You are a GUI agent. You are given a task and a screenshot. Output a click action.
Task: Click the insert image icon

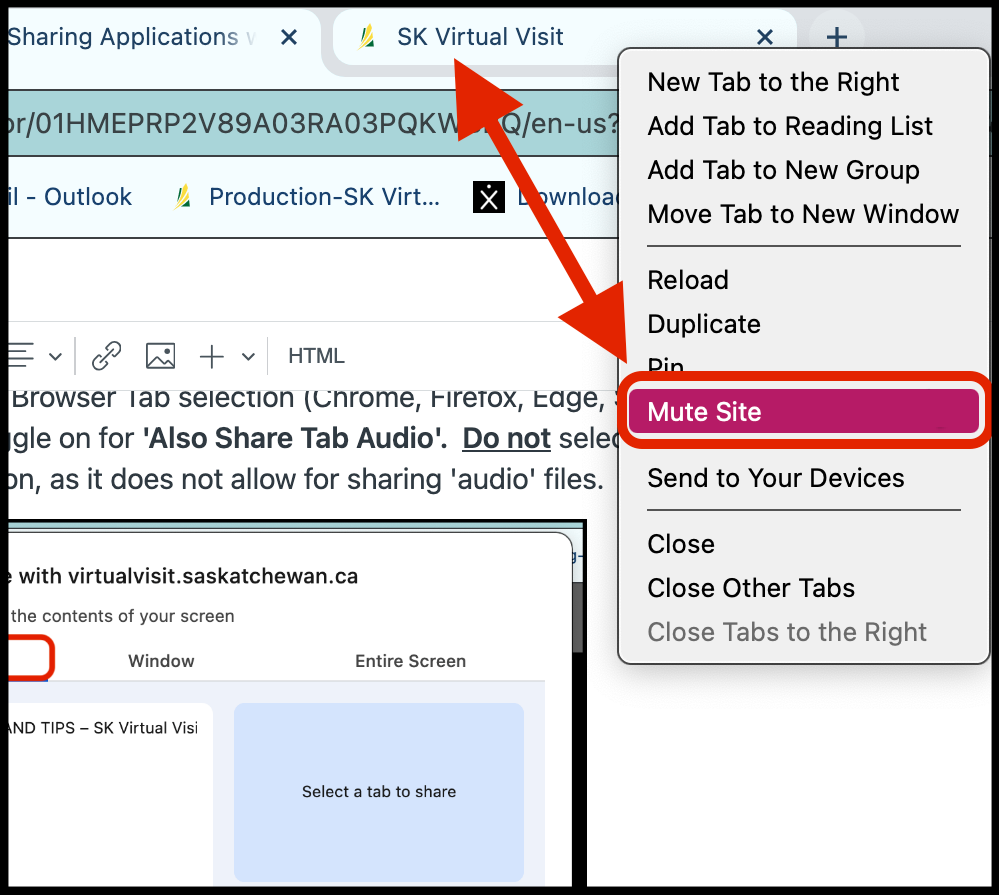[x=160, y=355]
